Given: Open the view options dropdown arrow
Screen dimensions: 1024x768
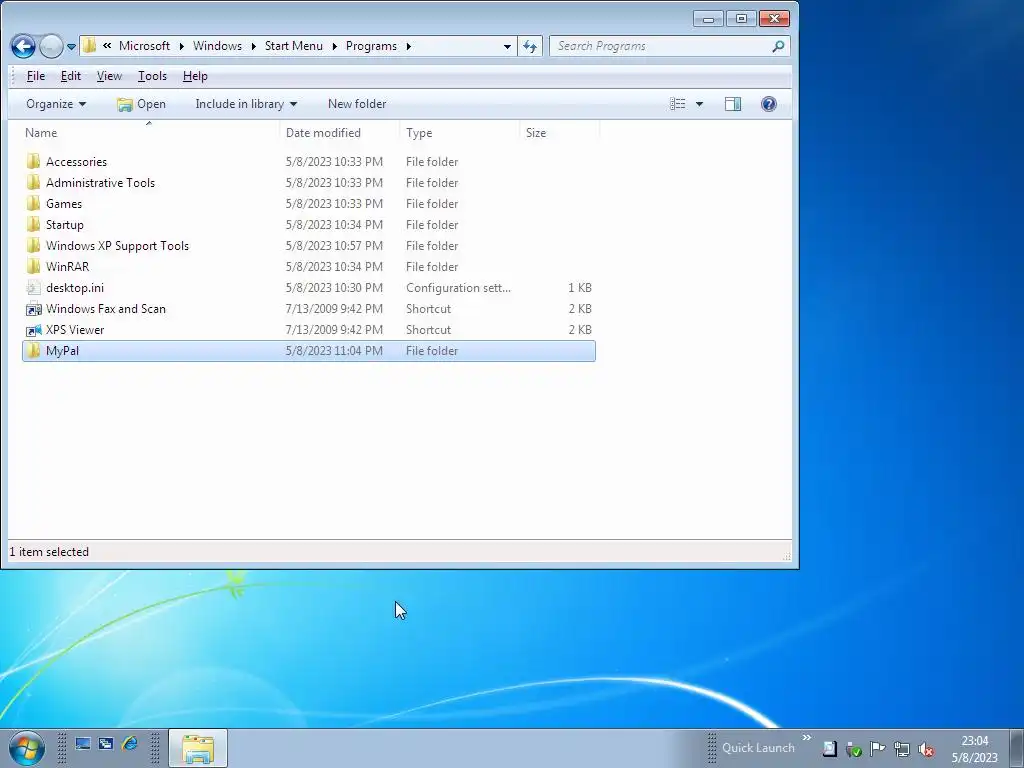Looking at the screenshot, I should pos(699,104).
